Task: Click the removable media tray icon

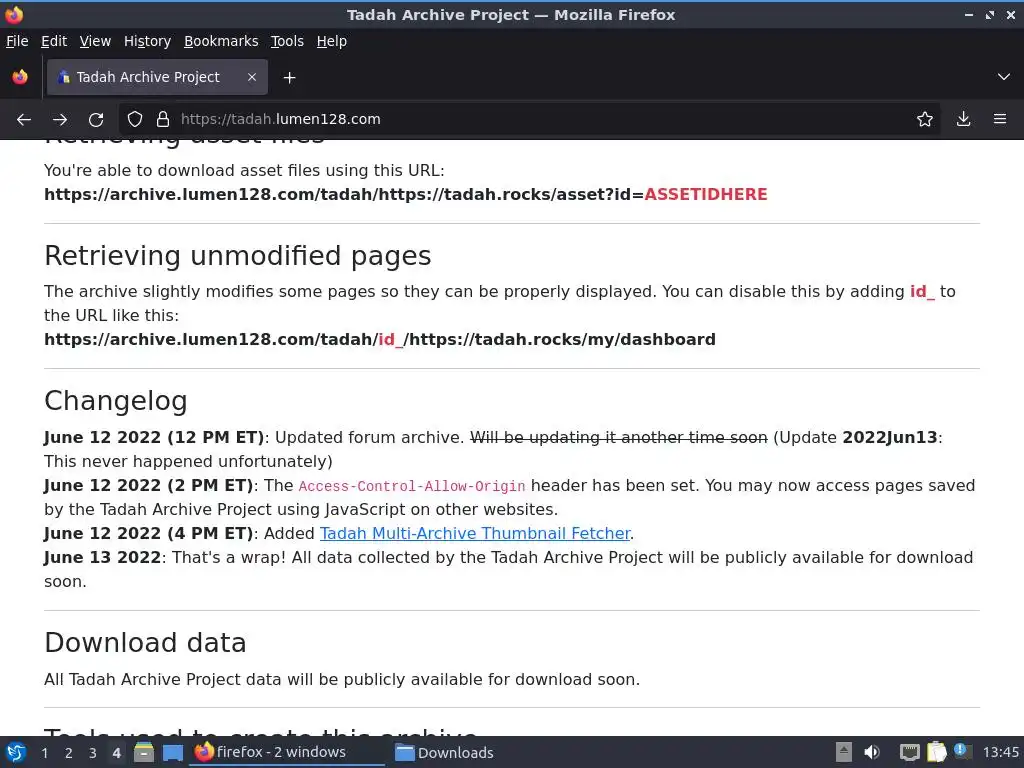Action: click(x=844, y=752)
